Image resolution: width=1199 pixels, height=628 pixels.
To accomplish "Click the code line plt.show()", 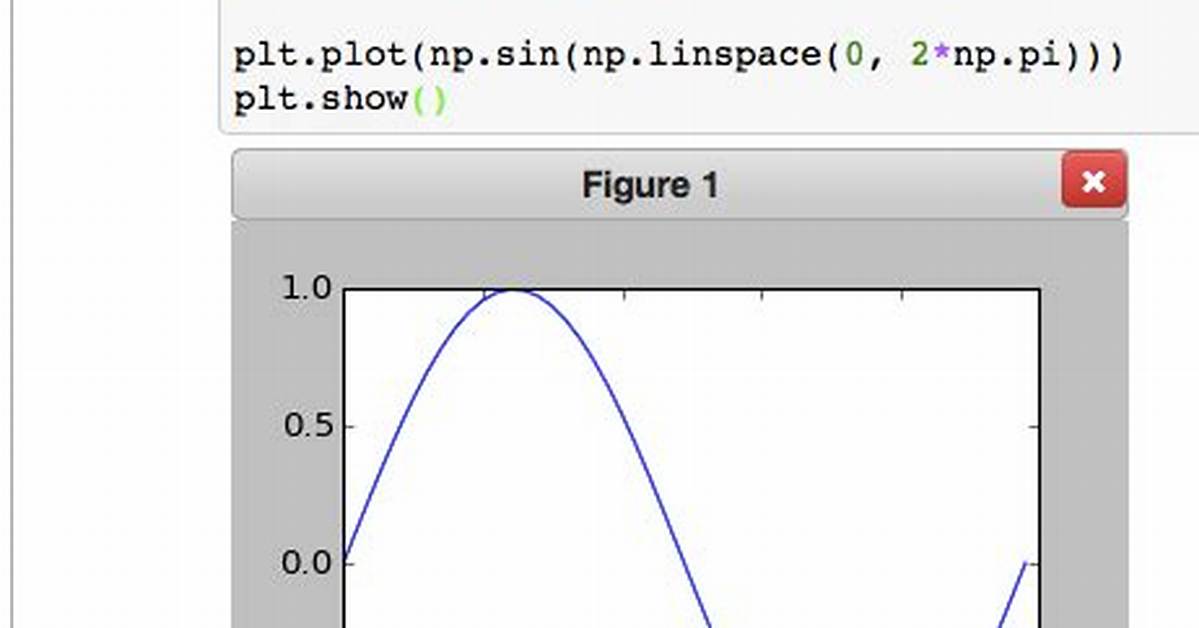I will pyautogui.click(x=340, y=99).
